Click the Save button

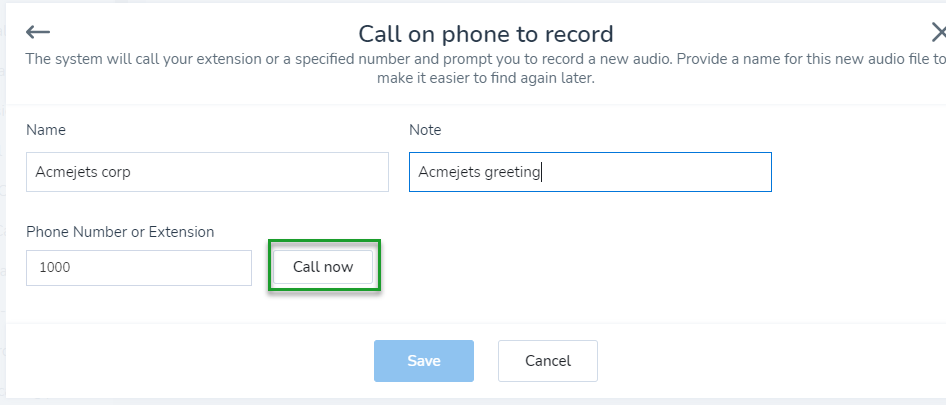coord(424,361)
